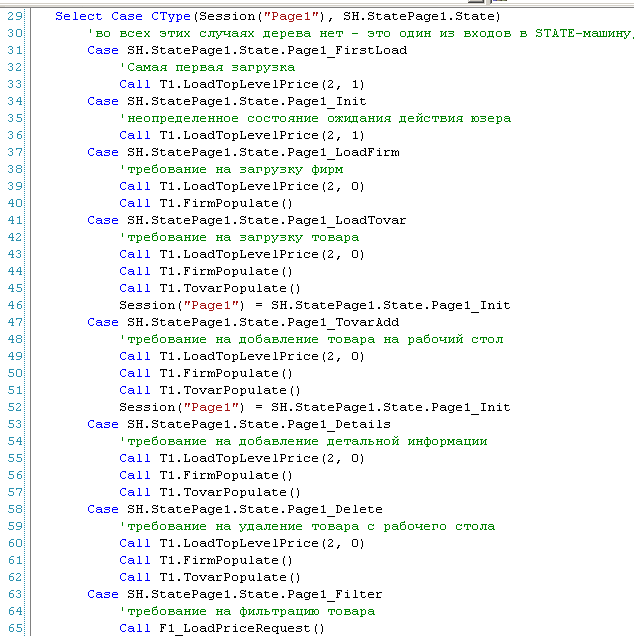
Task: Click the Case Page1_FirstLoad statement
Action: [x=247, y=50]
